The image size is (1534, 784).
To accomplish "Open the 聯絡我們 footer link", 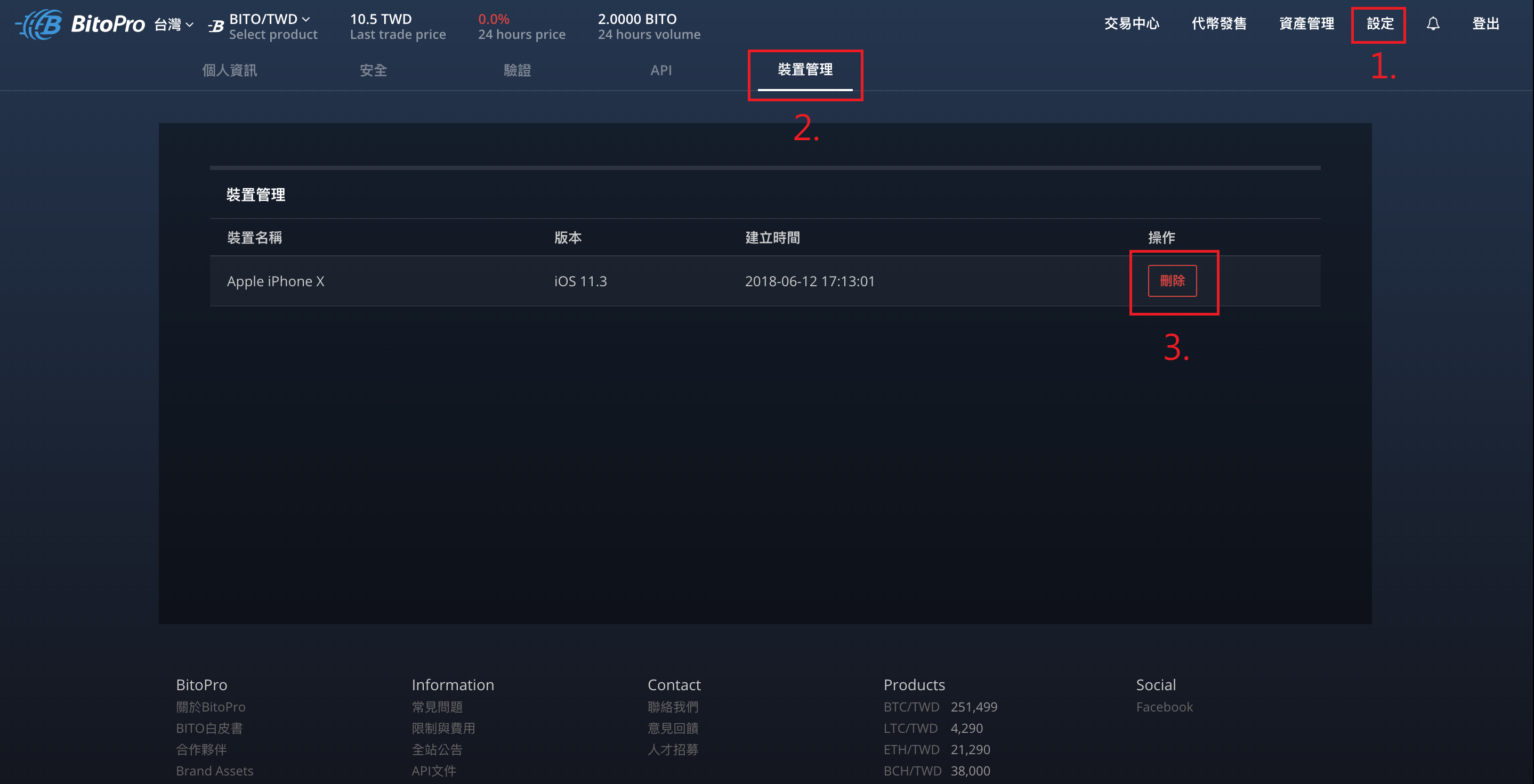I will click(673, 707).
